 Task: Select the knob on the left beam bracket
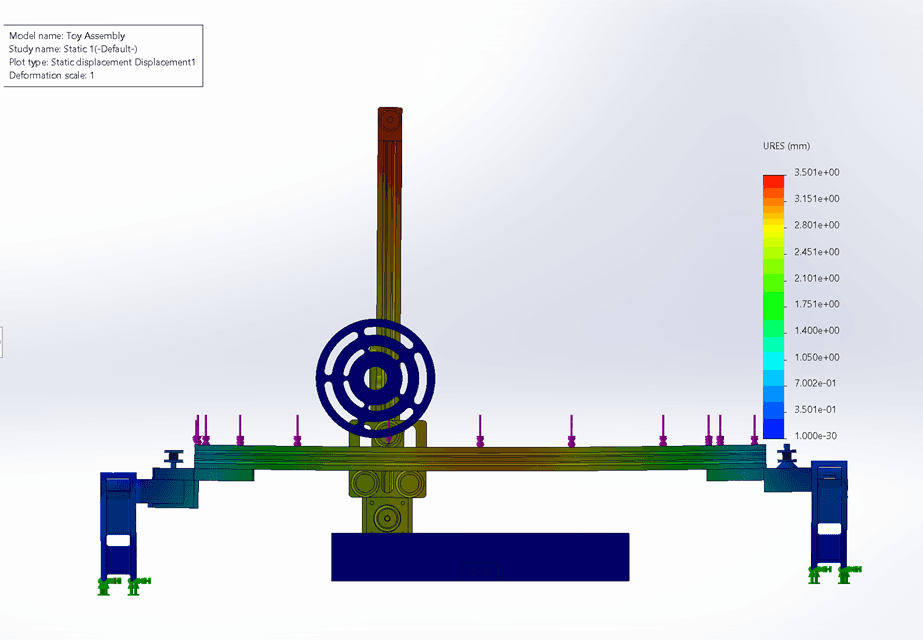point(174,458)
